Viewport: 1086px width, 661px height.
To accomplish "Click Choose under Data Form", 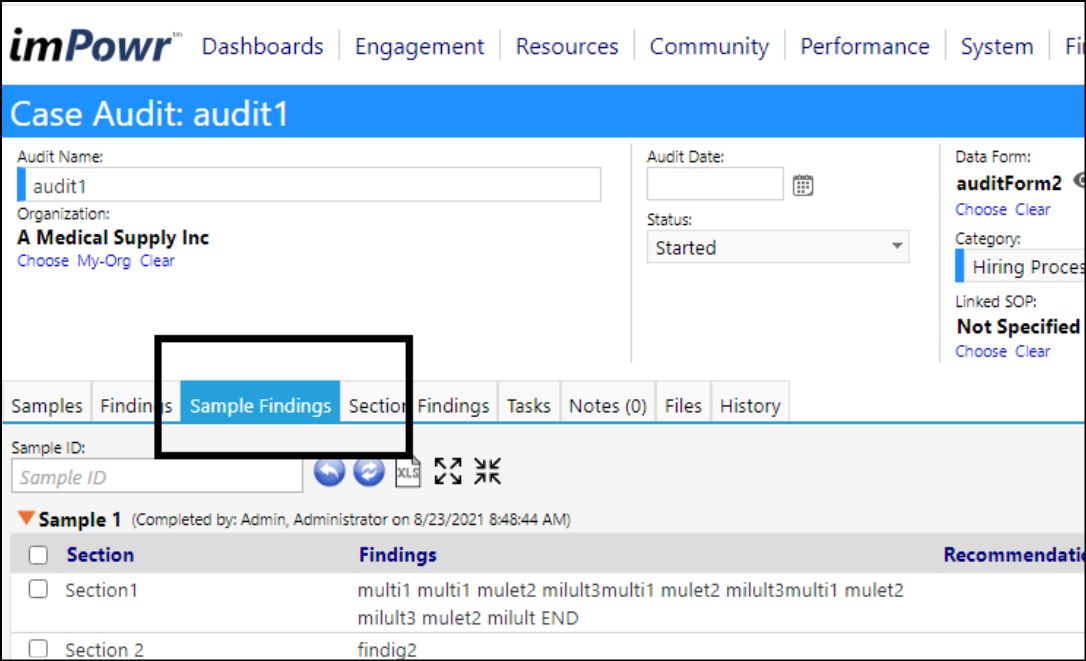I will coord(981,209).
